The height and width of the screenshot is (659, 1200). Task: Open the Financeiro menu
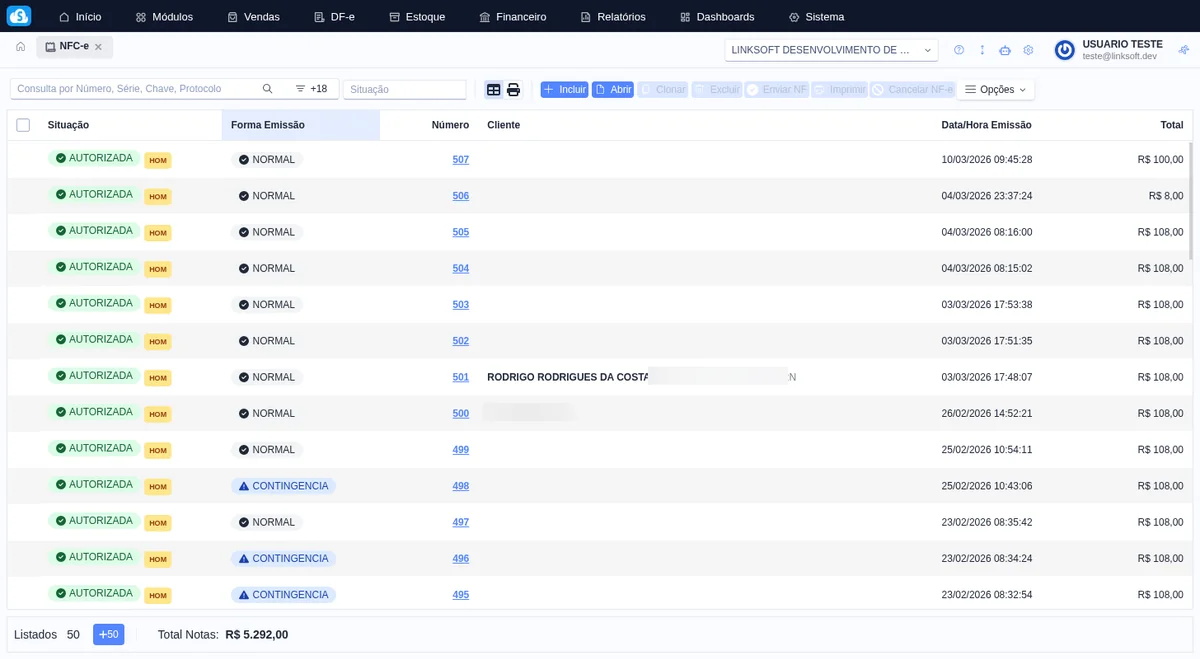512,17
